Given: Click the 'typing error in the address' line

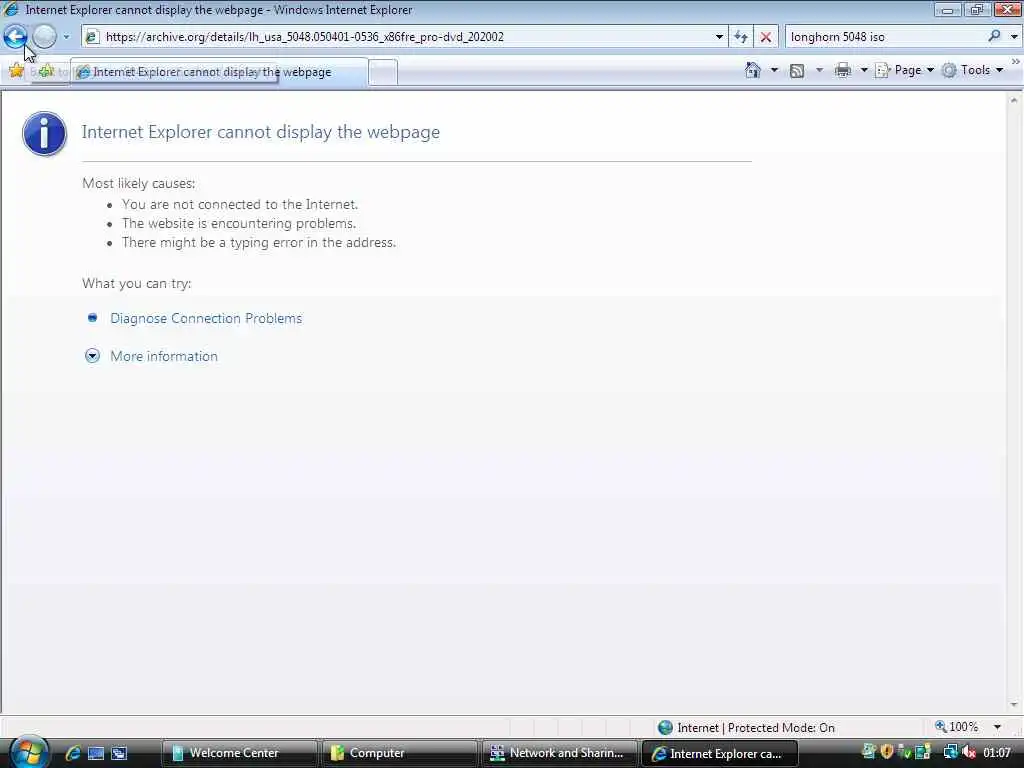Looking at the screenshot, I should click(259, 242).
